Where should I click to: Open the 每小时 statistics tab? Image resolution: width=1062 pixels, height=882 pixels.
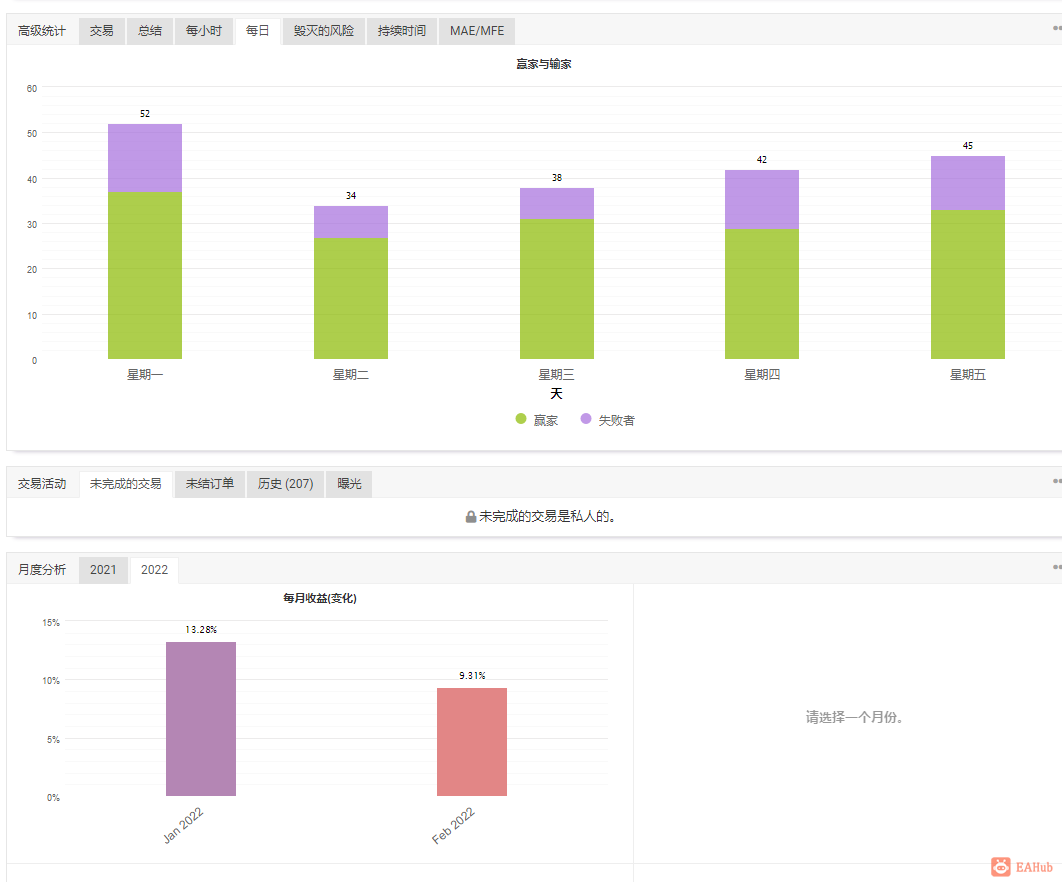203,31
